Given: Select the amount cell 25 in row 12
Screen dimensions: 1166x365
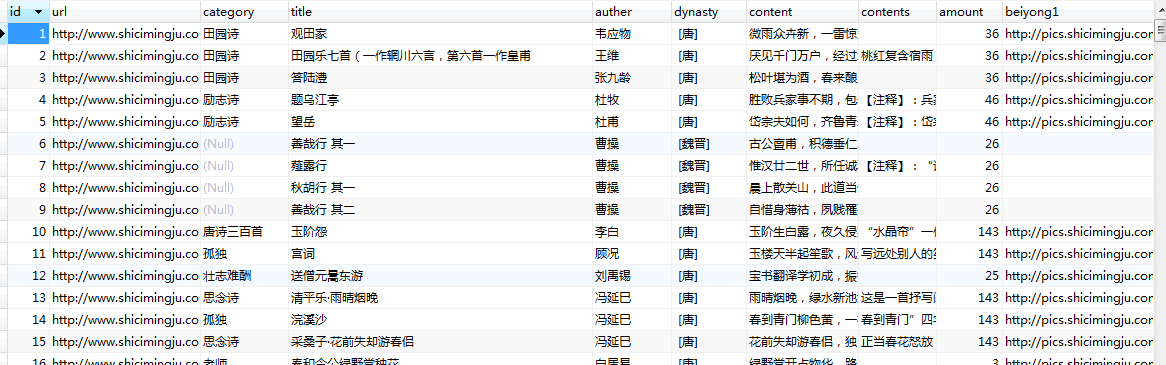Looking at the screenshot, I should tap(969, 275).
